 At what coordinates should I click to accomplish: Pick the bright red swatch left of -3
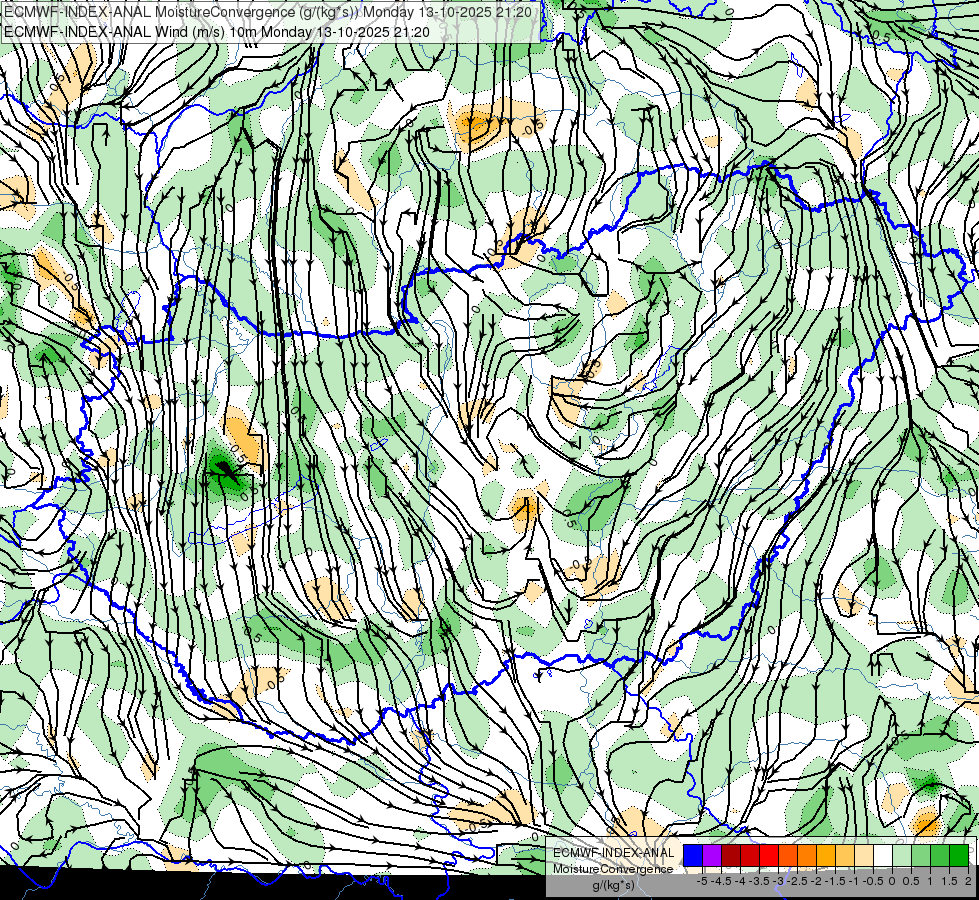click(x=769, y=856)
